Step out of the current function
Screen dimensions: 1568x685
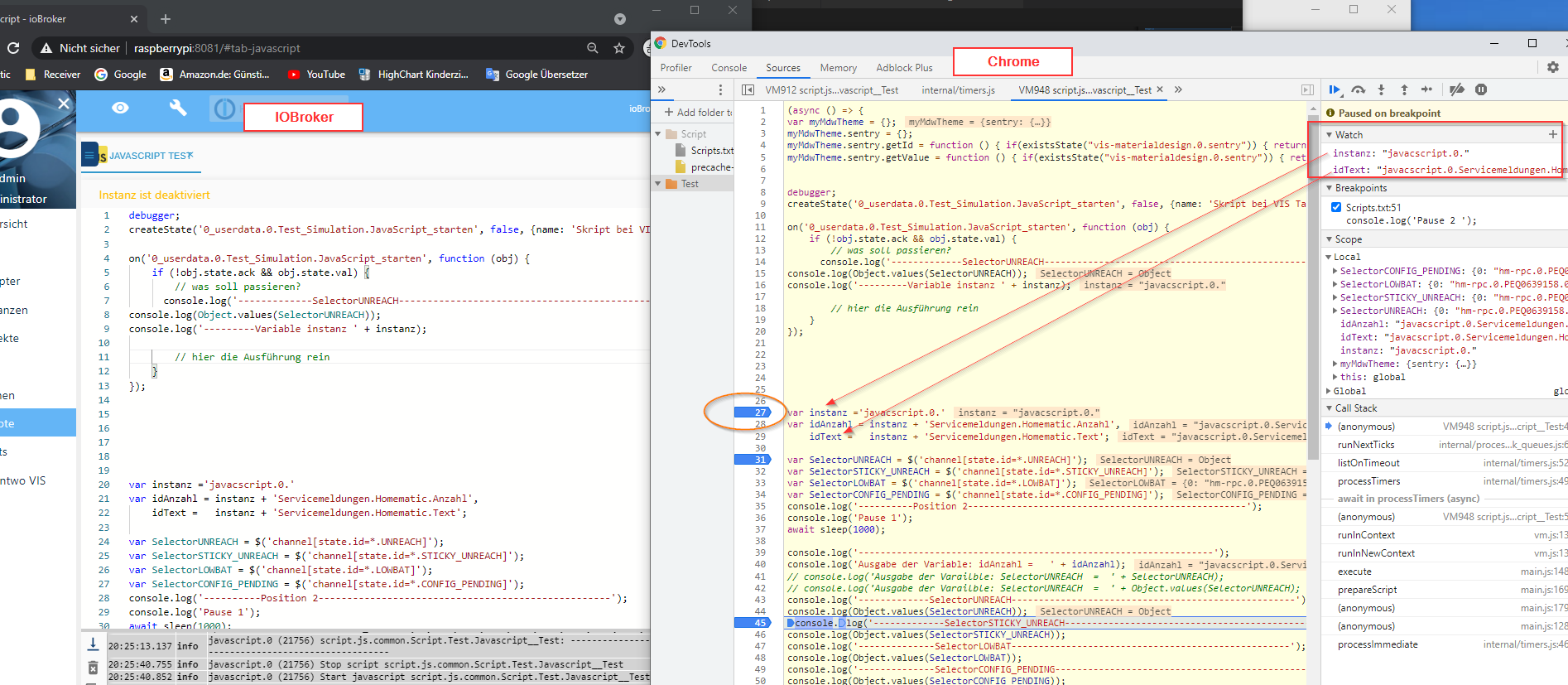click(x=1404, y=89)
